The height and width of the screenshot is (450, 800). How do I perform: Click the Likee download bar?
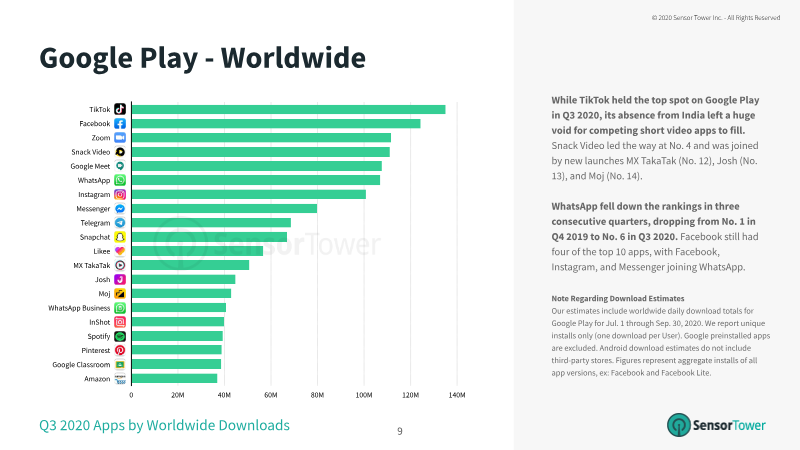pyautogui.click(x=197, y=251)
